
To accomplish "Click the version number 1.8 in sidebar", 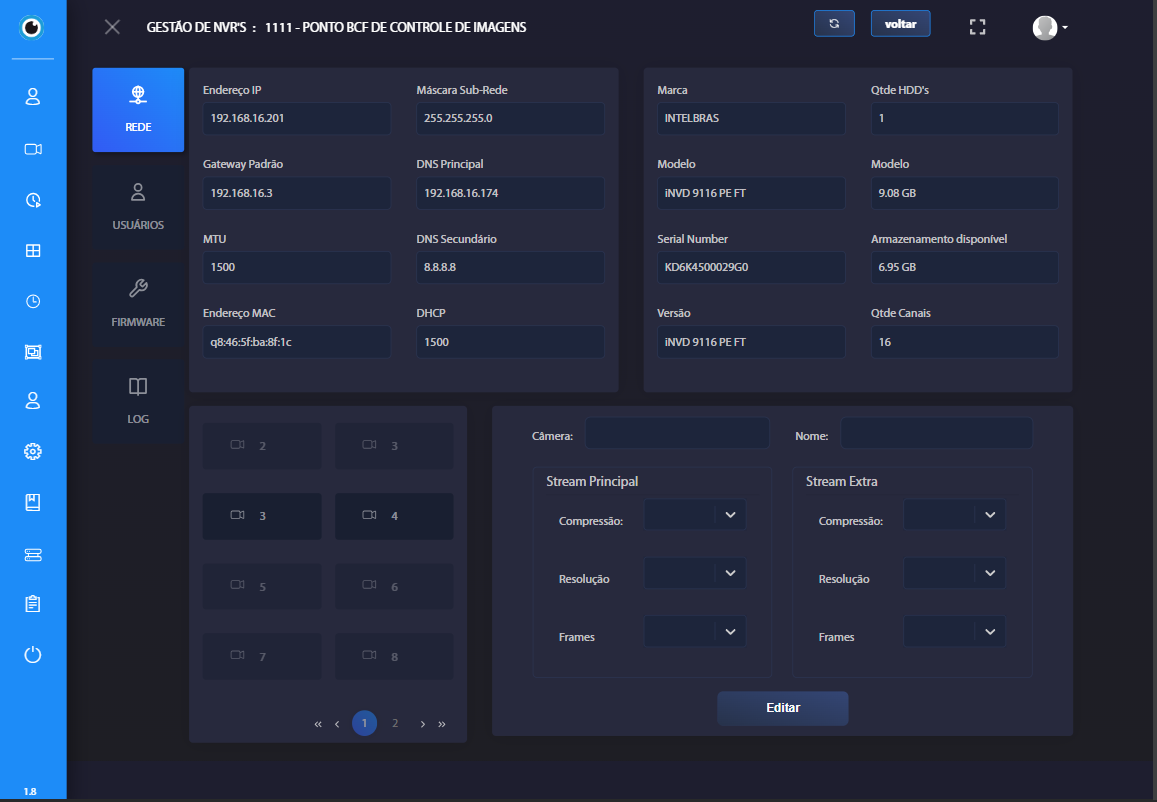I will (x=30, y=792).
